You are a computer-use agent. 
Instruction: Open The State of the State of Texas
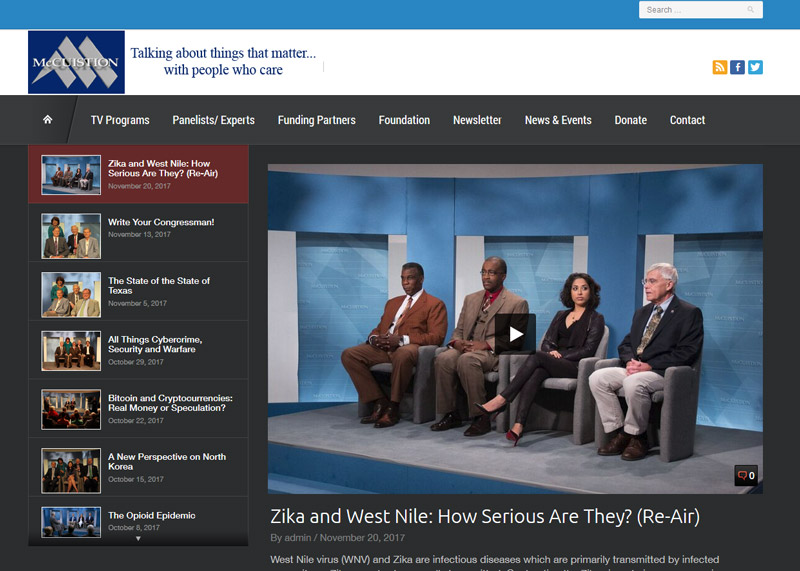click(x=159, y=286)
